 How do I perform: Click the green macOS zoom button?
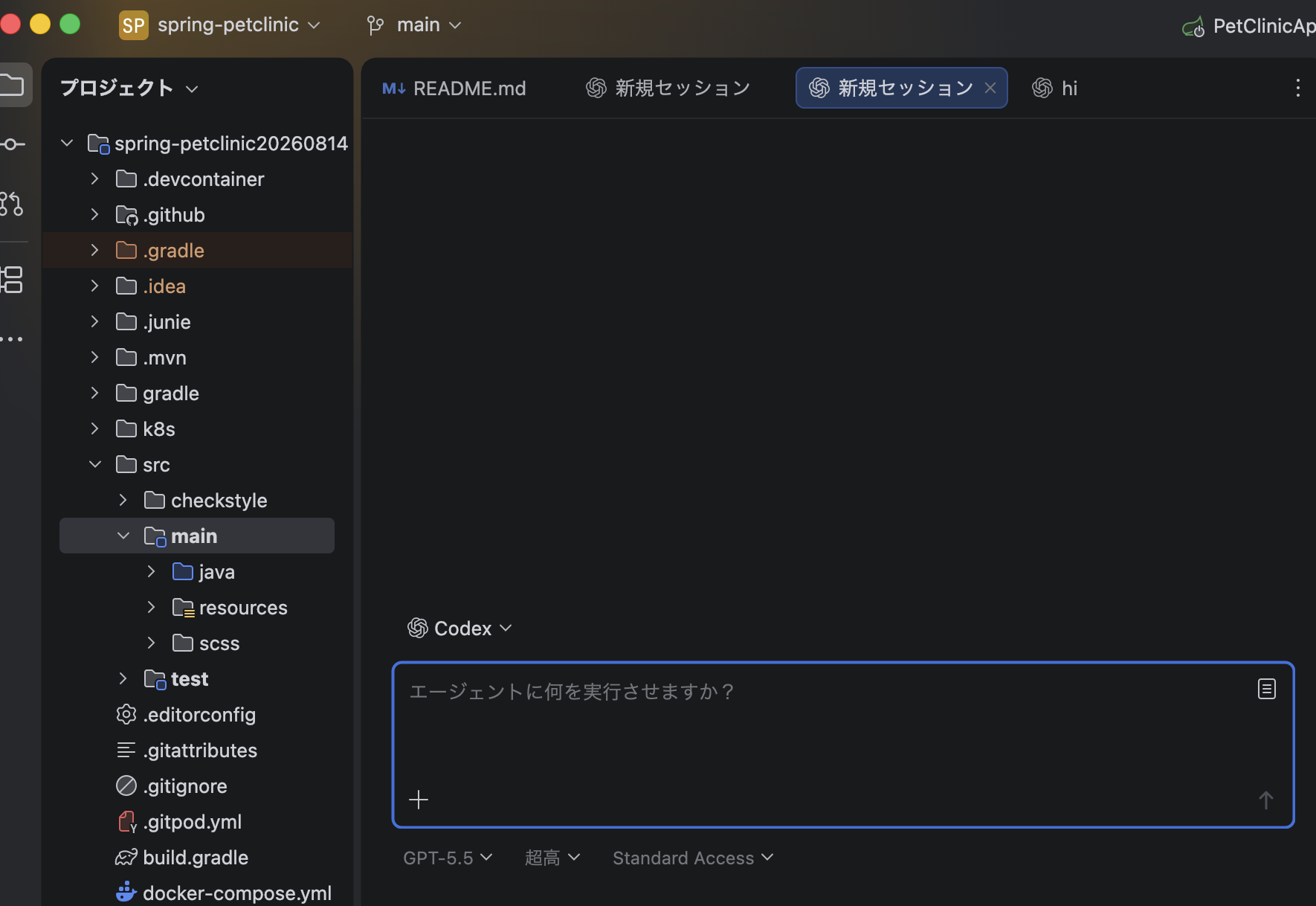[70, 24]
